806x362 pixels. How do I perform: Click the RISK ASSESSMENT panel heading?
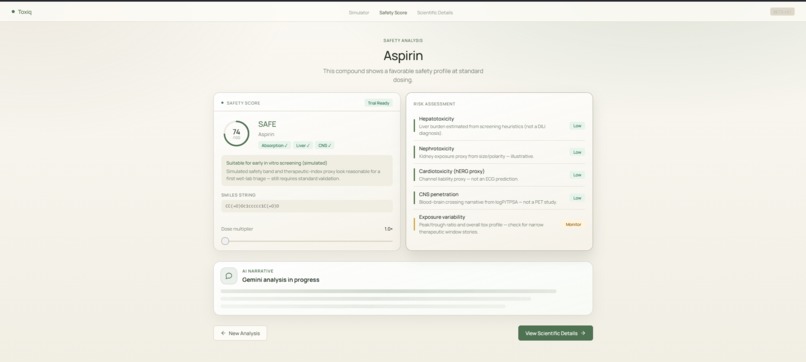(x=434, y=104)
